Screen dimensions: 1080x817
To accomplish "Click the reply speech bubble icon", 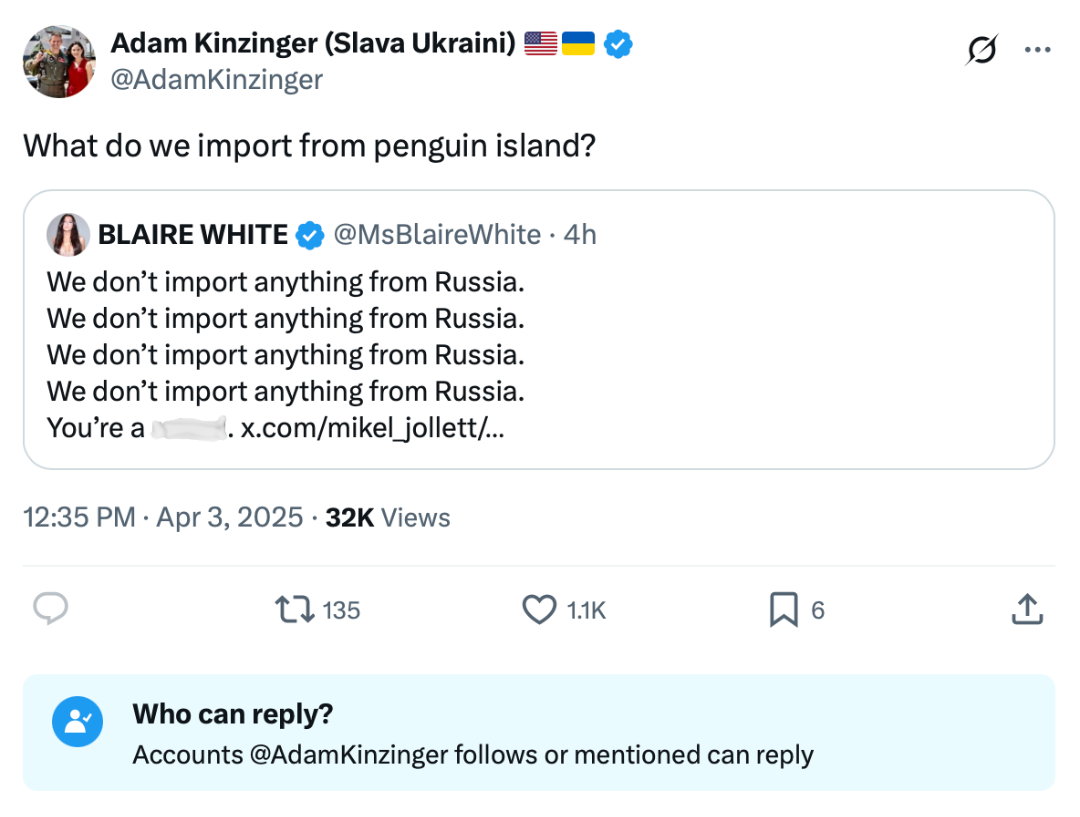I will coord(50,609).
